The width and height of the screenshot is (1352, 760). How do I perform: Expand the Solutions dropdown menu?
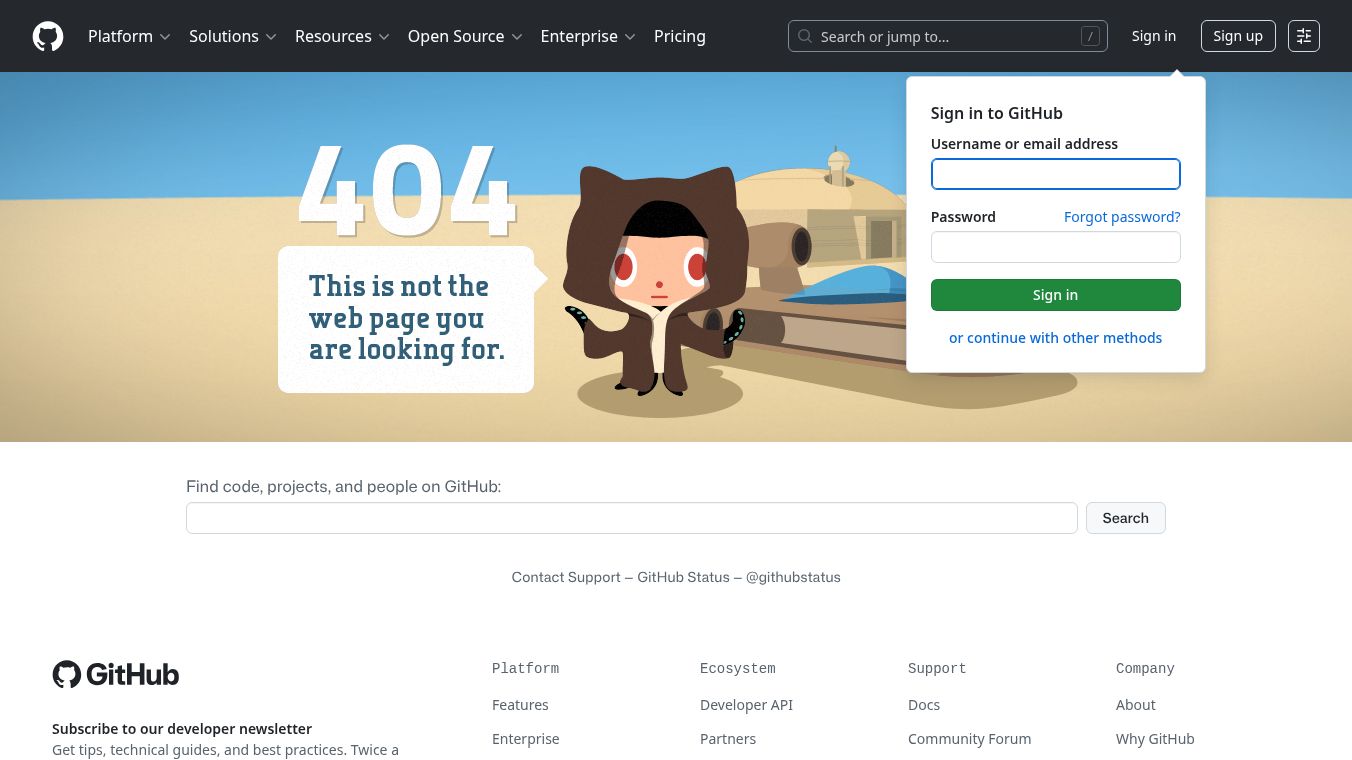[232, 36]
